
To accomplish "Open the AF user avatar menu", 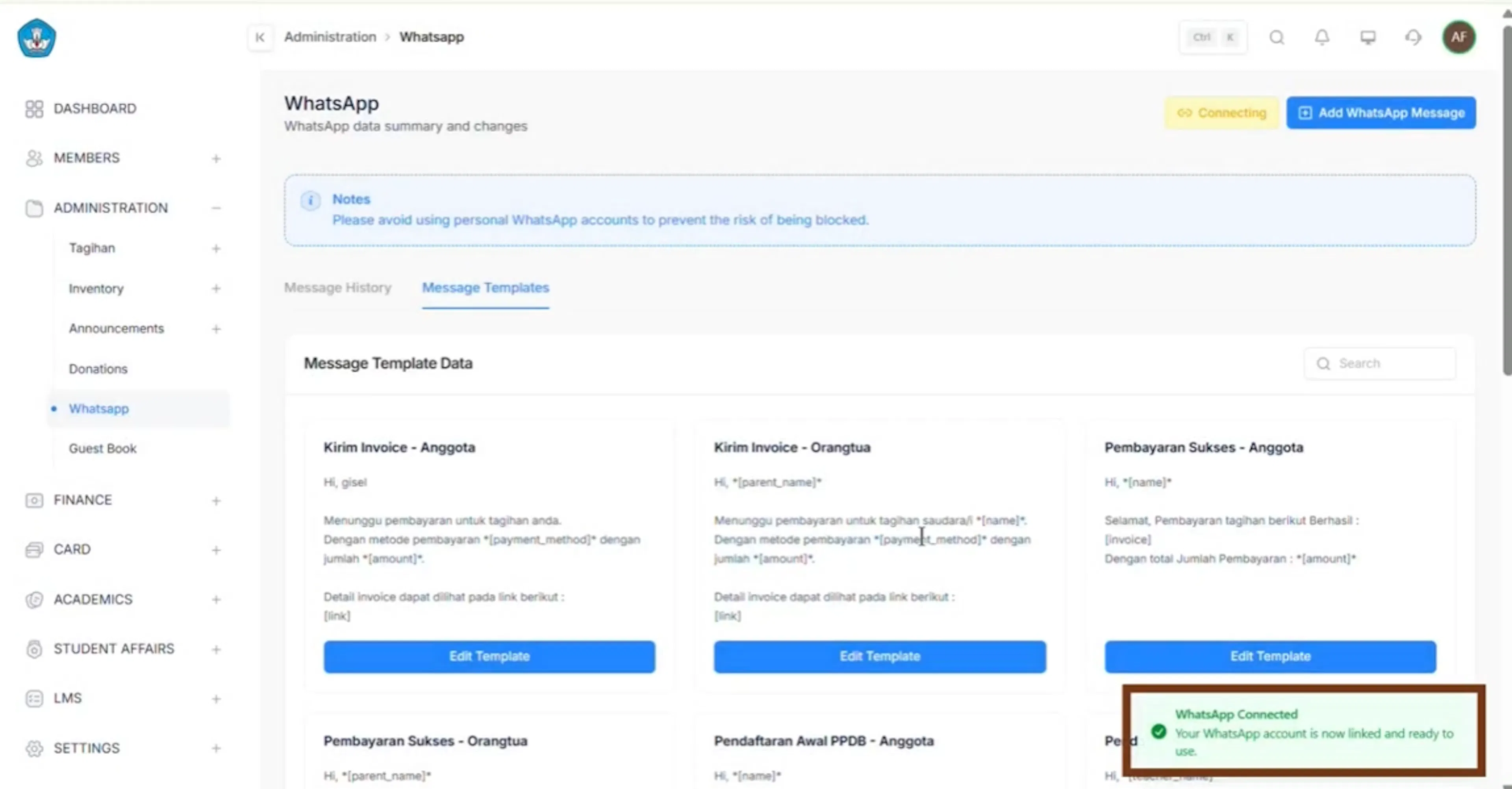I will coord(1458,37).
